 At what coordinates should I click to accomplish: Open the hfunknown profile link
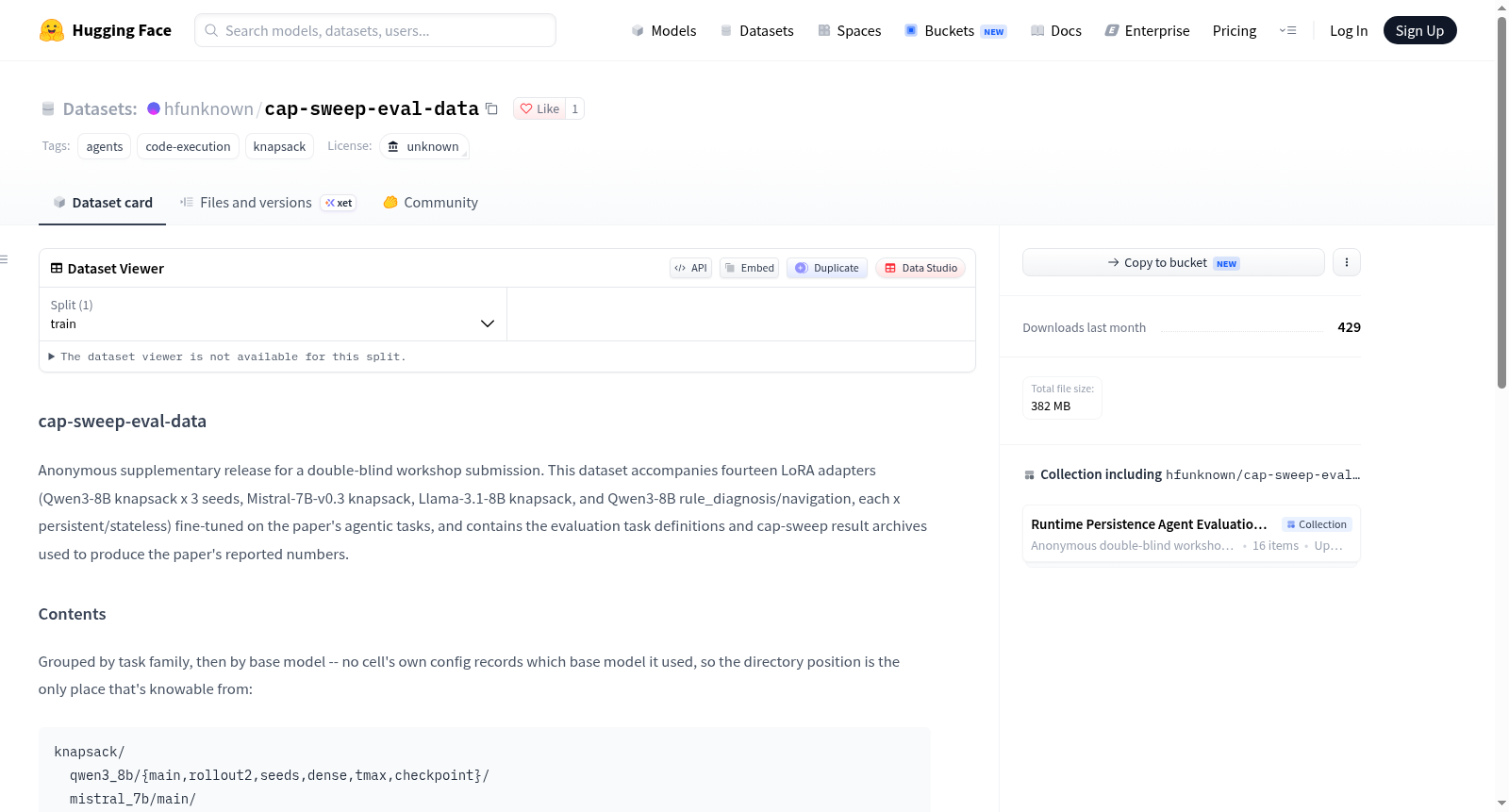coord(208,108)
